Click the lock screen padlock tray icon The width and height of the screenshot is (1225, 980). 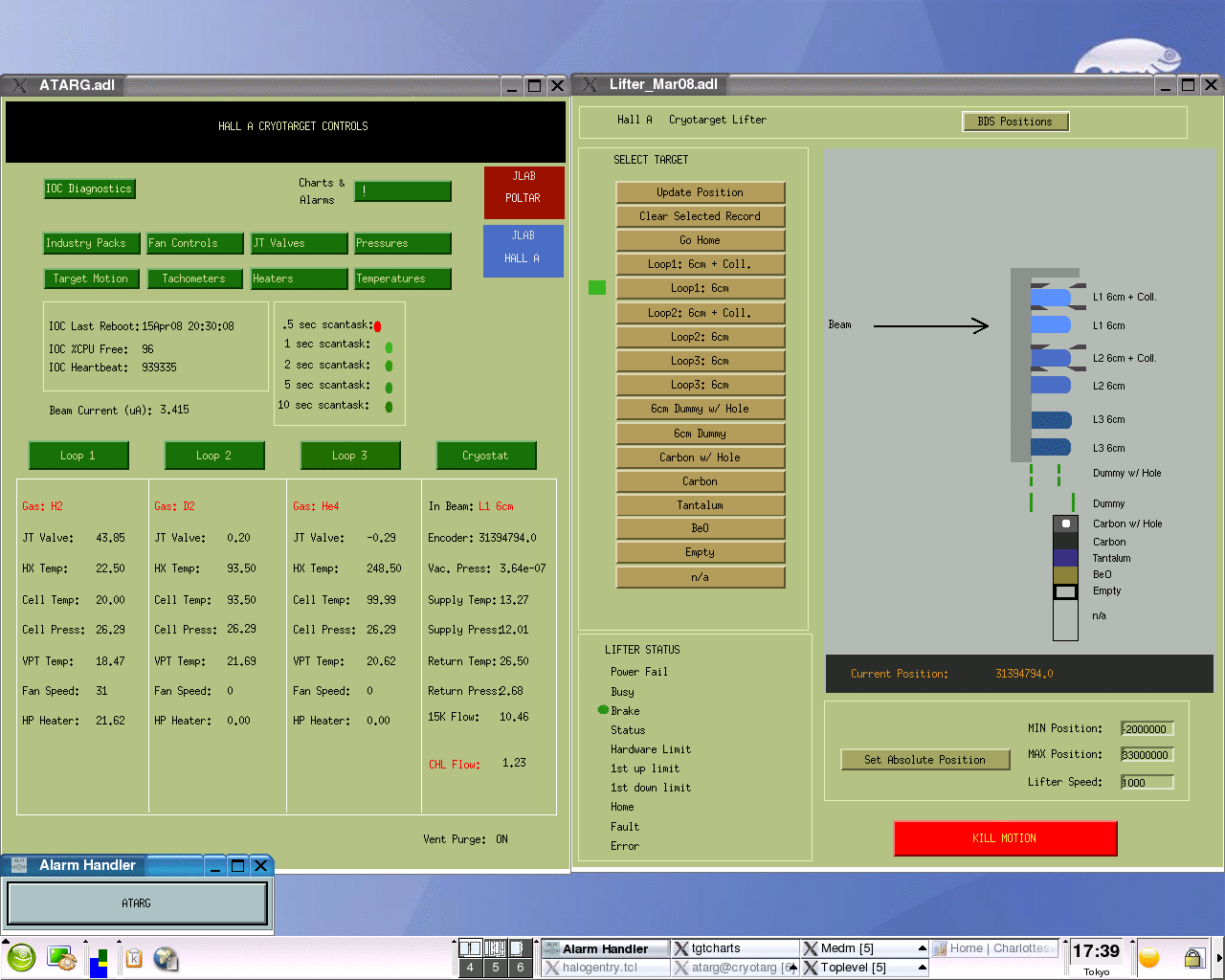click(x=1193, y=957)
